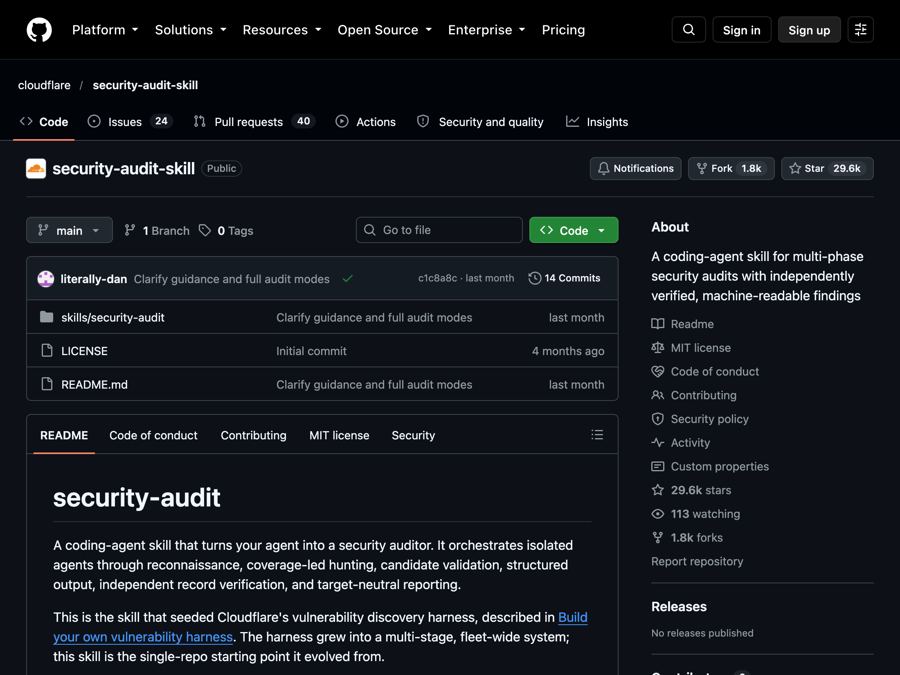Show the Contributing file tab

tap(253, 435)
